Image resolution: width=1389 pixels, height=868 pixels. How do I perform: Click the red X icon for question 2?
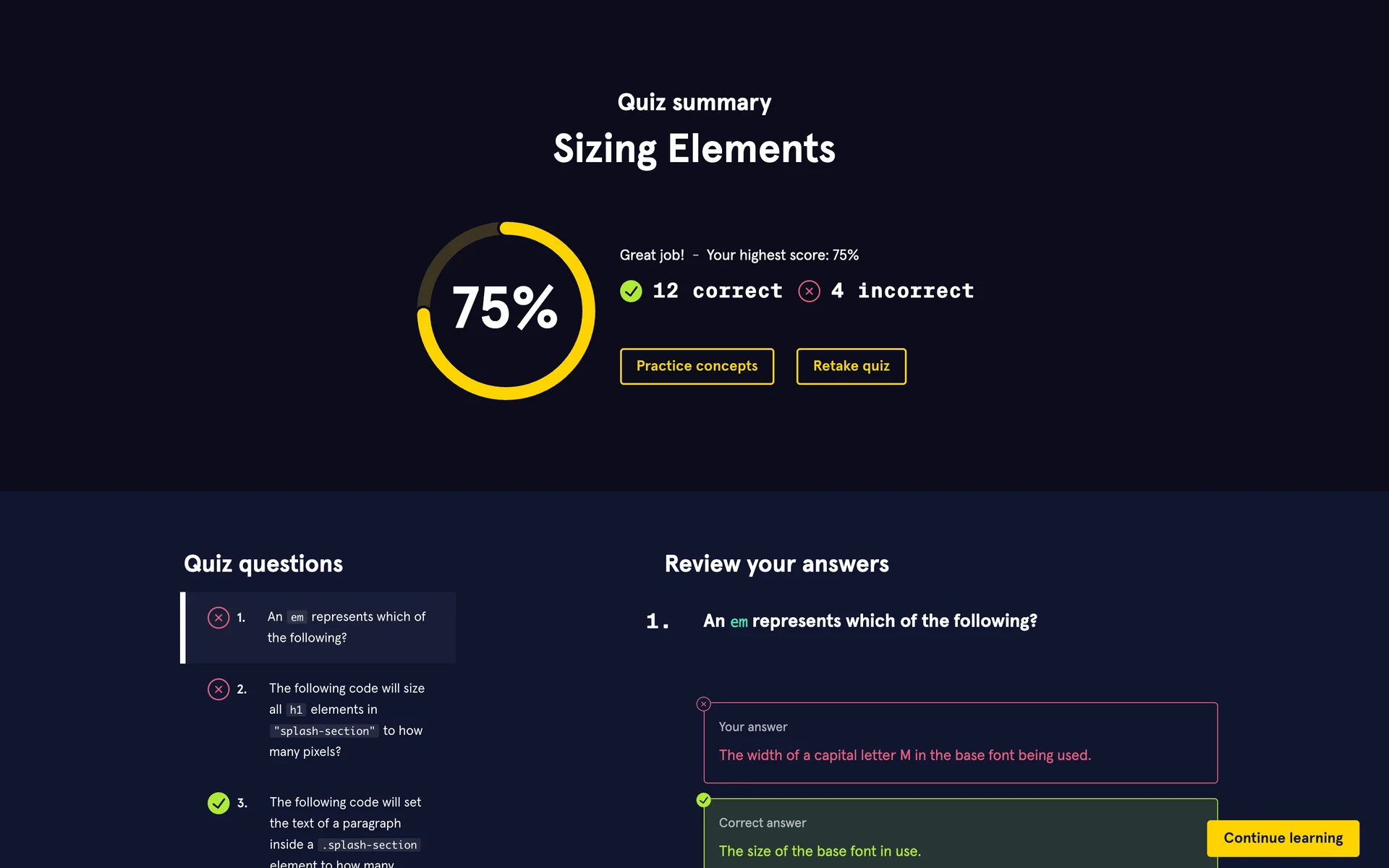pyautogui.click(x=218, y=689)
